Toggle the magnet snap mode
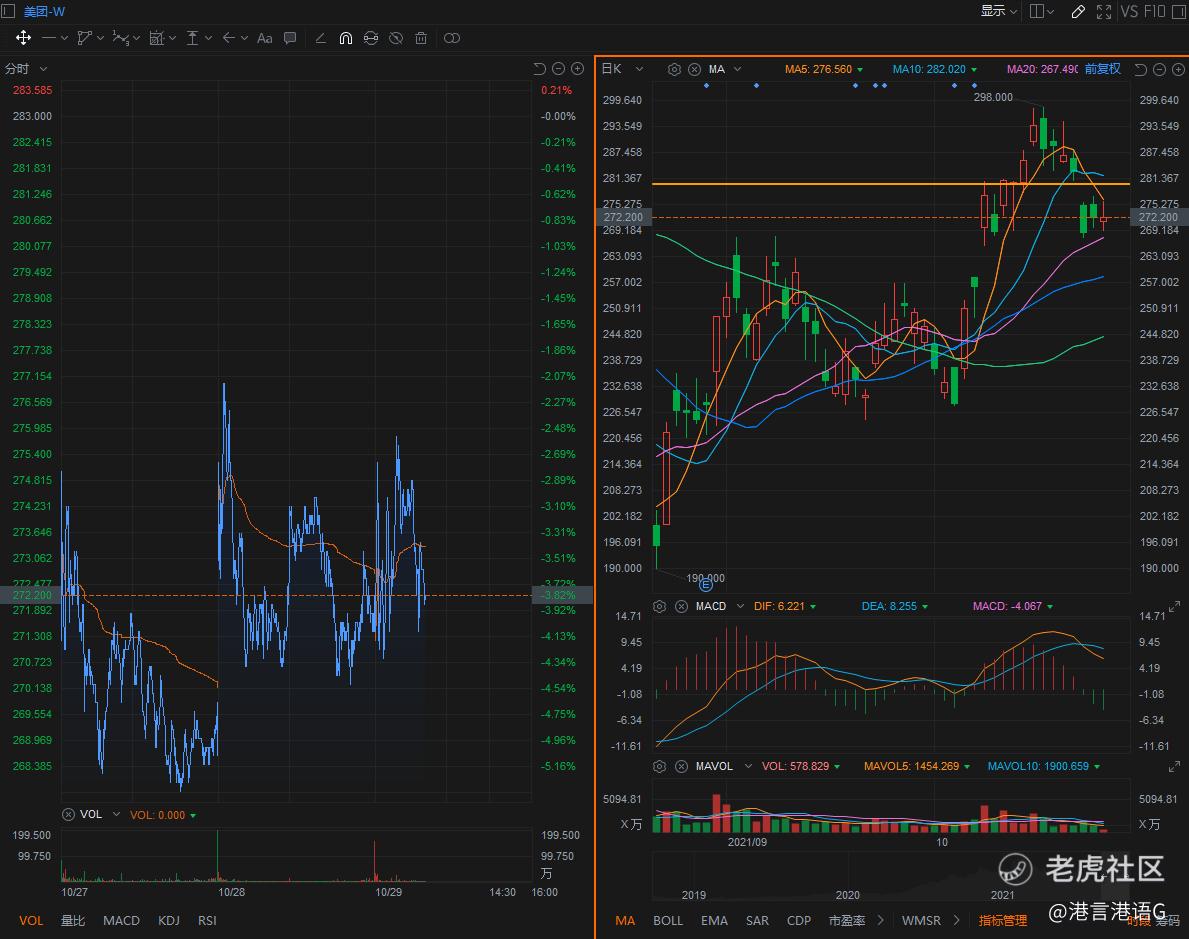 [345, 38]
